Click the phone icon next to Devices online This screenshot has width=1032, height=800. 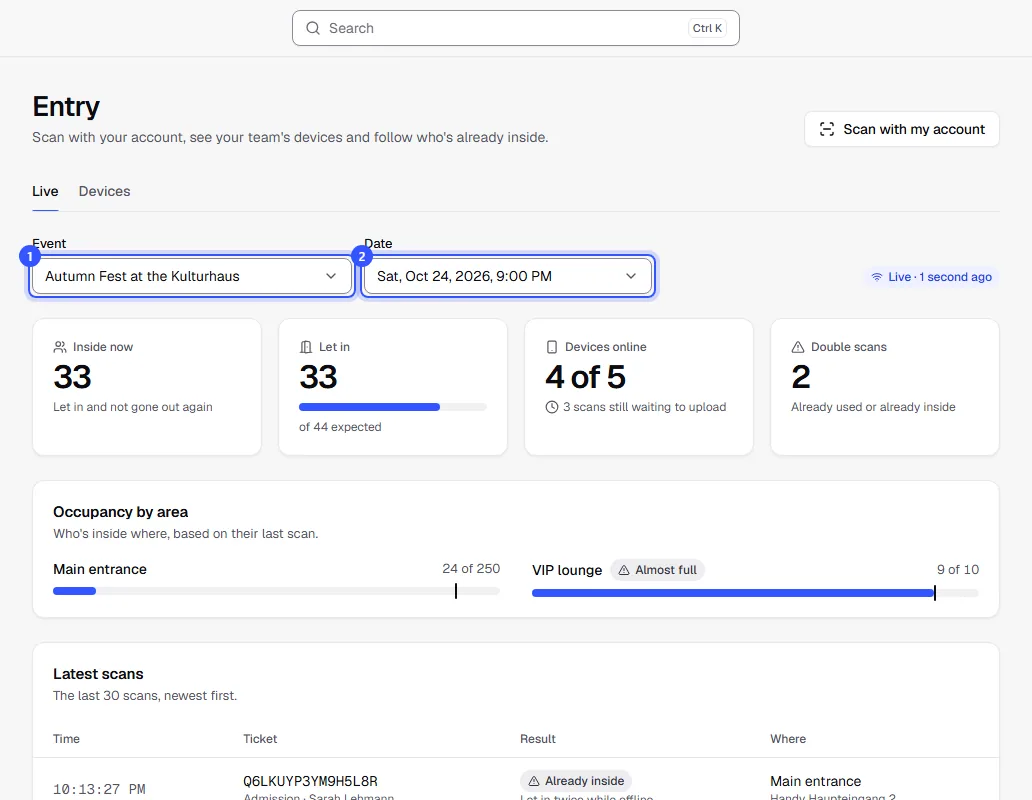552,347
